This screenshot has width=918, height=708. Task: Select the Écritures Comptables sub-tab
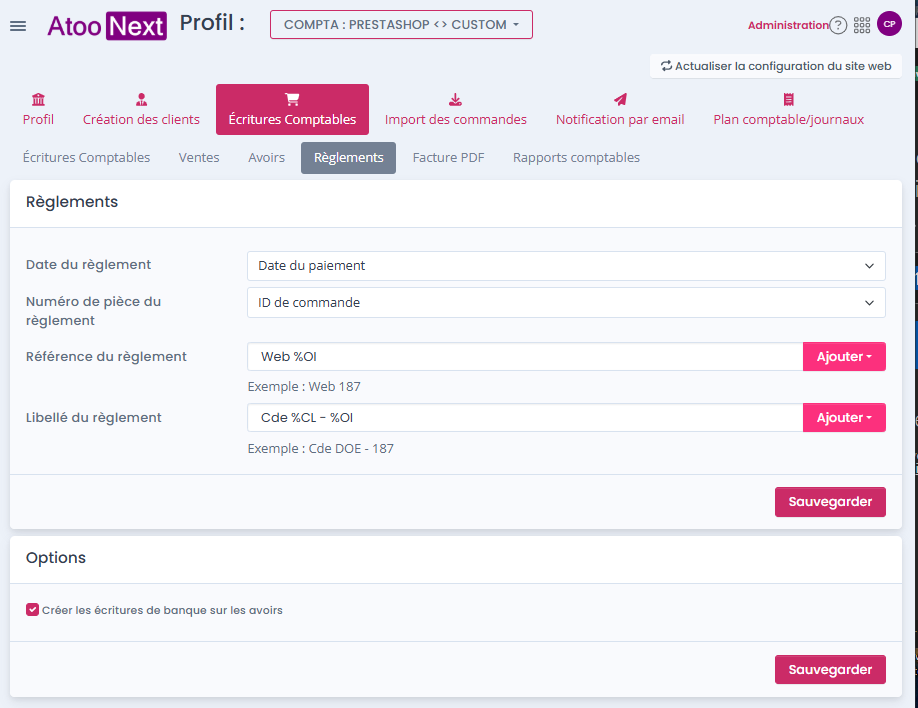pyautogui.click(x=87, y=158)
